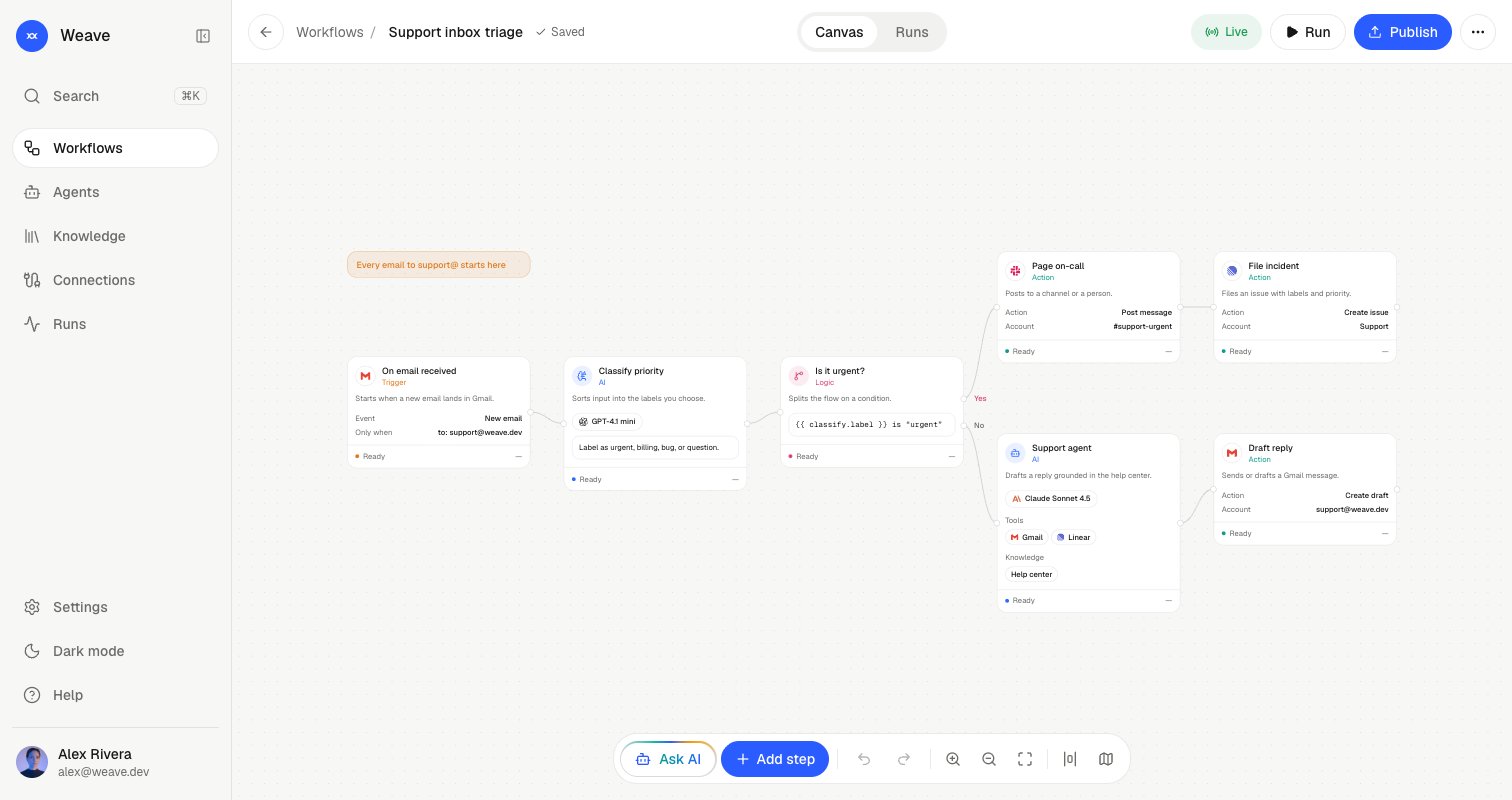Click the Slack icon on Page on-call
The width and height of the screenshot is (1512, 800).
pyautogui.click(x=1015, y=271)
